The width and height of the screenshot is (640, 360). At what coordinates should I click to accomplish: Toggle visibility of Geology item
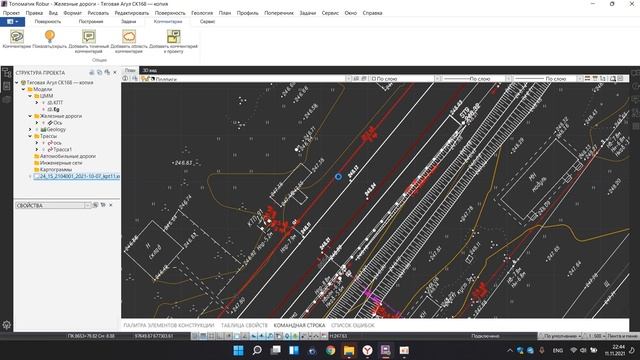37,129
